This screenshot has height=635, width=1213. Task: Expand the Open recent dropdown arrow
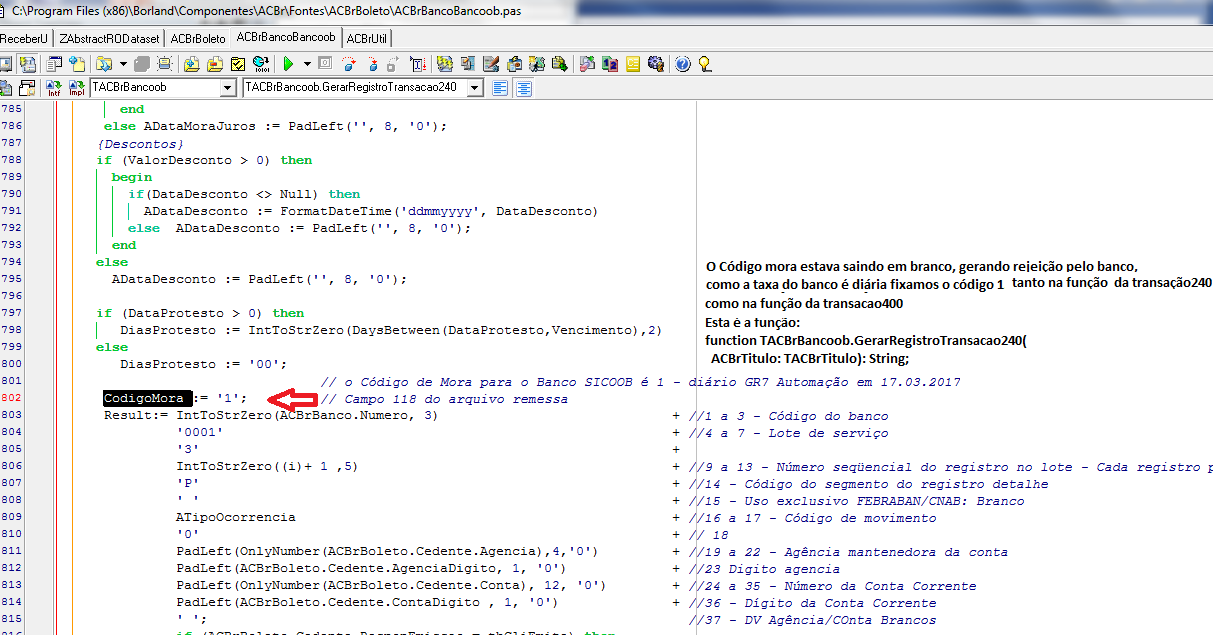tap(123, 64)
